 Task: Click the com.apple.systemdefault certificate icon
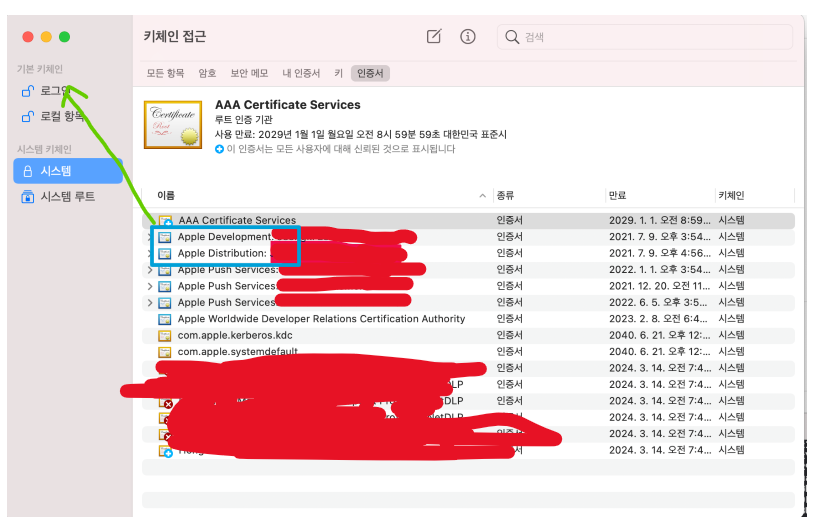click(x=165, y=352)
